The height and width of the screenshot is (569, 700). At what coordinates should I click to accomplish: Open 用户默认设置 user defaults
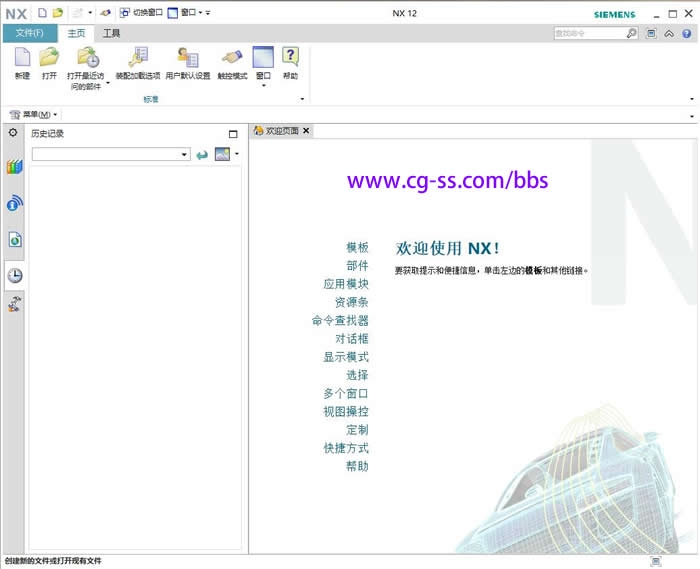[x=187, y=59]
